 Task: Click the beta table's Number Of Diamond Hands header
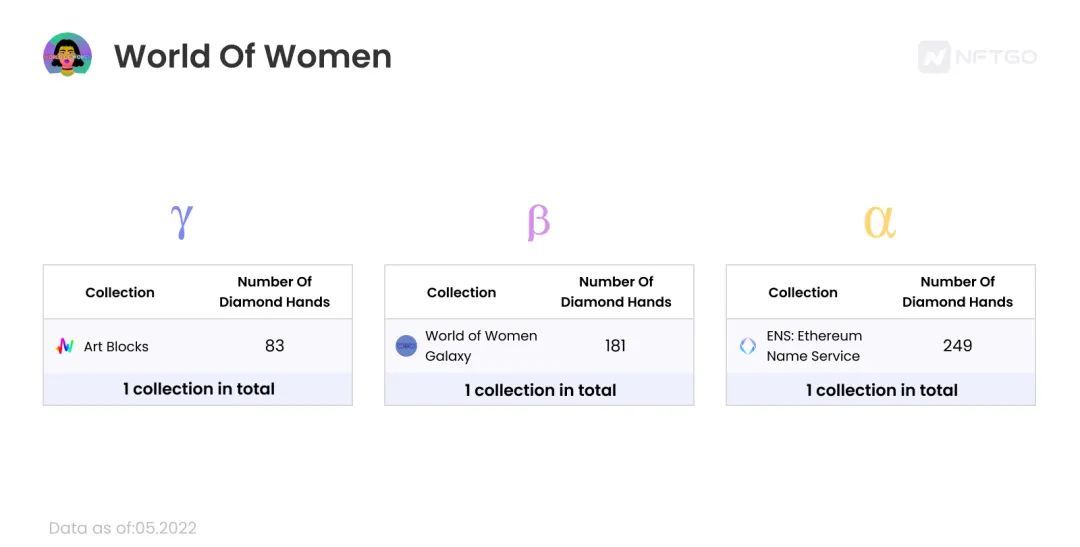[616, 291]
